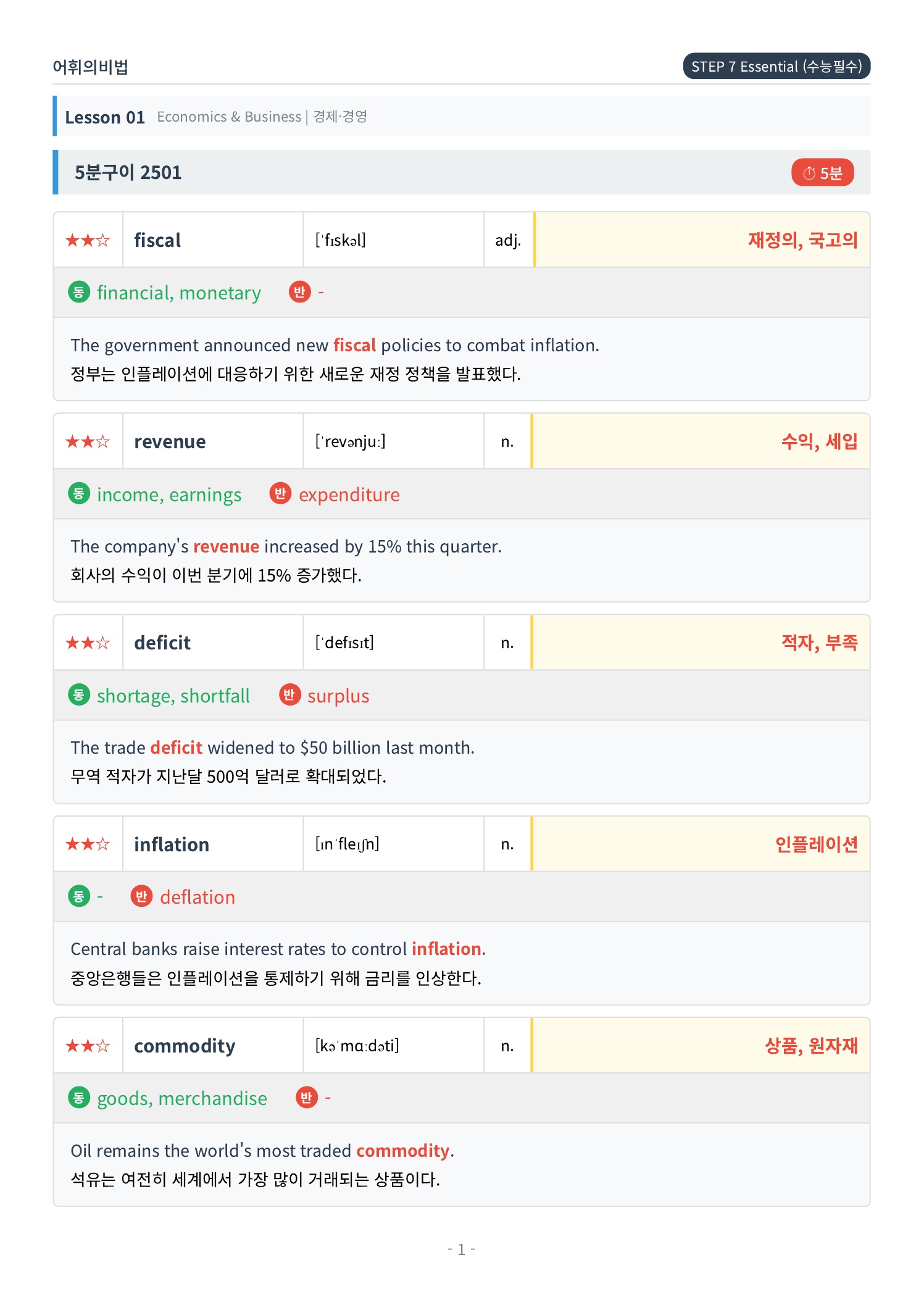Click the green 동 icon under inflation
The width and height of the screenshot is (924, 1313).
[x=78, y=896]
